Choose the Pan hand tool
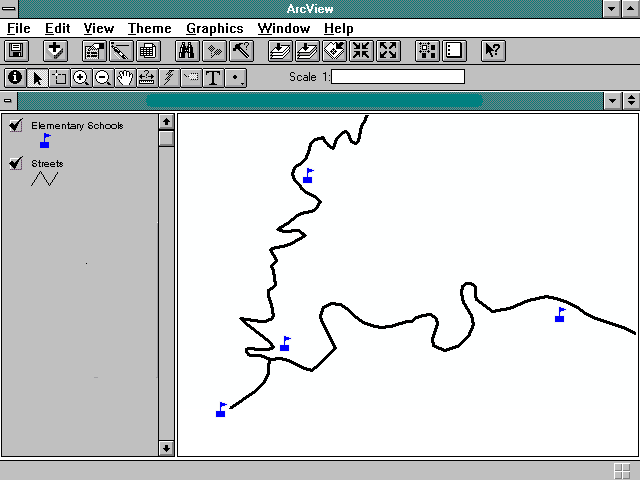This screenshot has width=640, height=480. (x=124, y=77)
